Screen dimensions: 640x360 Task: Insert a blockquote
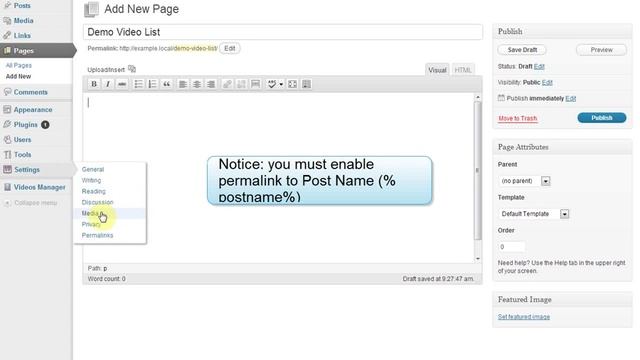pos(167,84)
